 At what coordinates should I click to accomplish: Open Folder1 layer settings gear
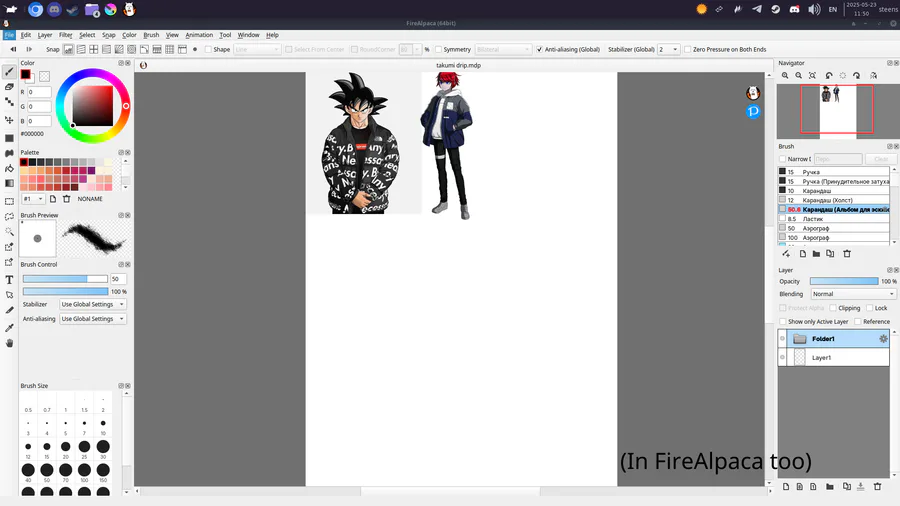883,339
